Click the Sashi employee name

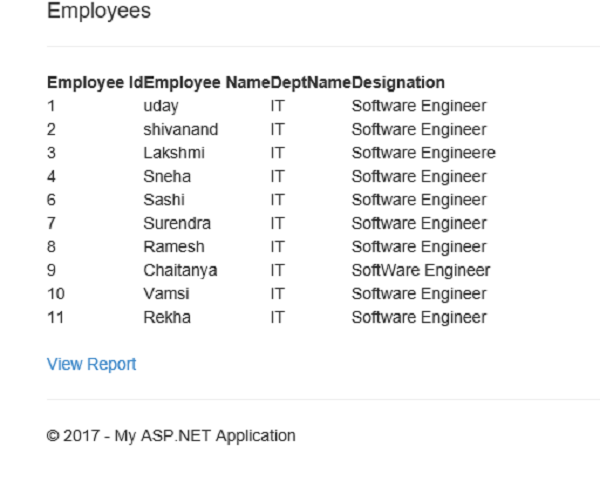pyautogui.click(x=164, y=200)
